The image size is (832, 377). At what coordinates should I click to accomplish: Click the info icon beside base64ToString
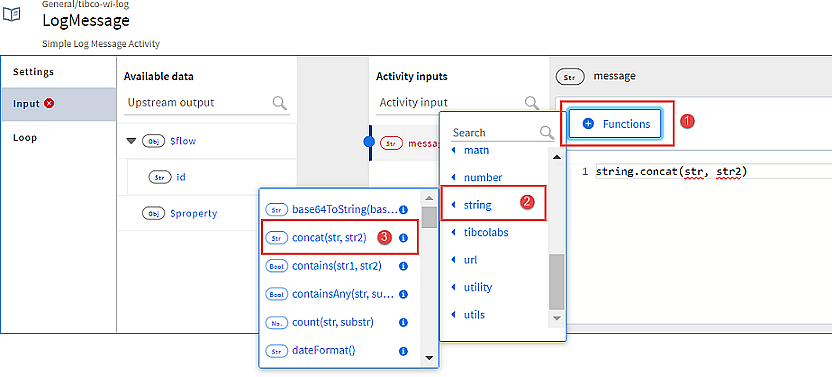(x=403, y=210)
